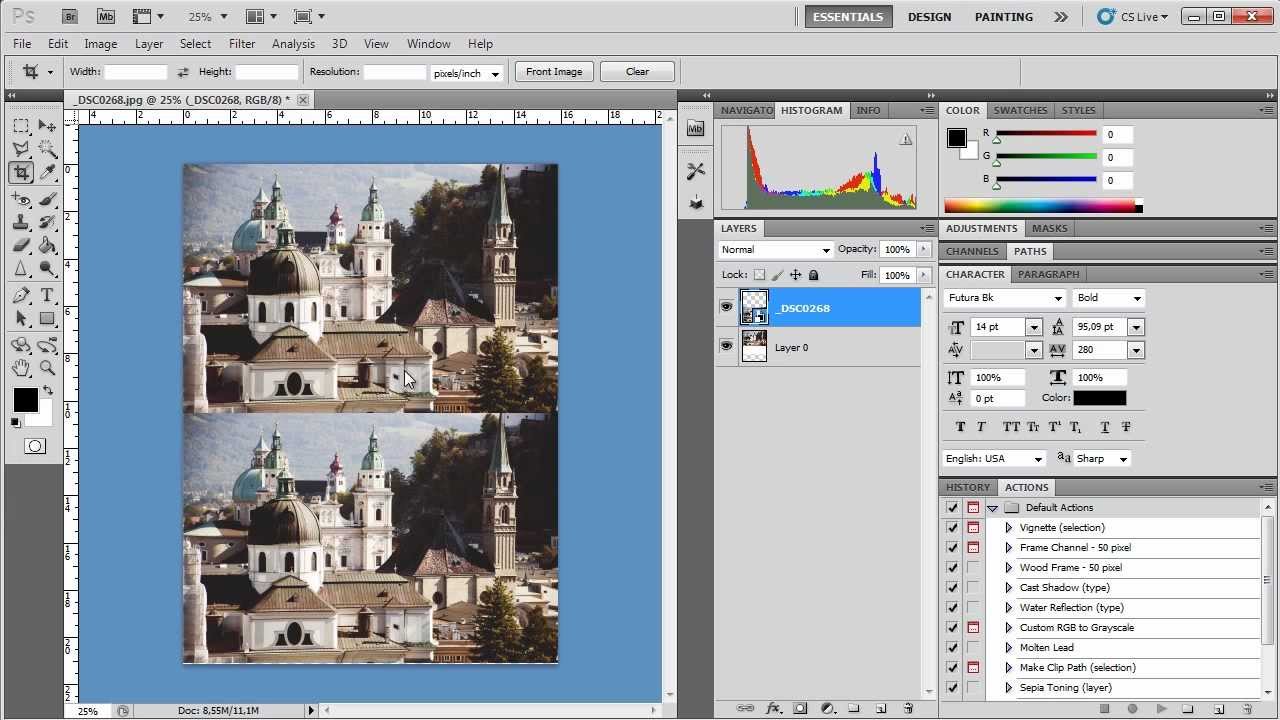Uncheck the Molten Lead action checkbox
Screen dimensions: 1280x720
(952, 647)
